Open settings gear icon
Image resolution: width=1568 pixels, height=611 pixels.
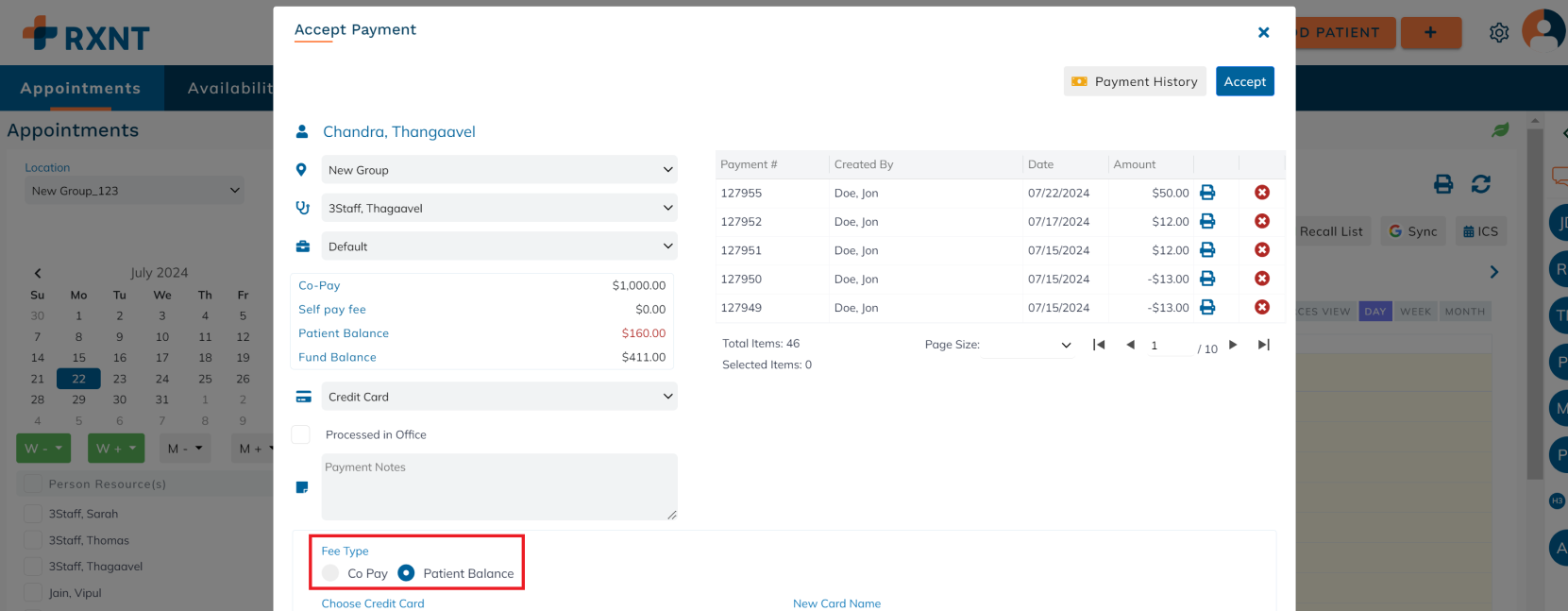tap(1498, 33)
